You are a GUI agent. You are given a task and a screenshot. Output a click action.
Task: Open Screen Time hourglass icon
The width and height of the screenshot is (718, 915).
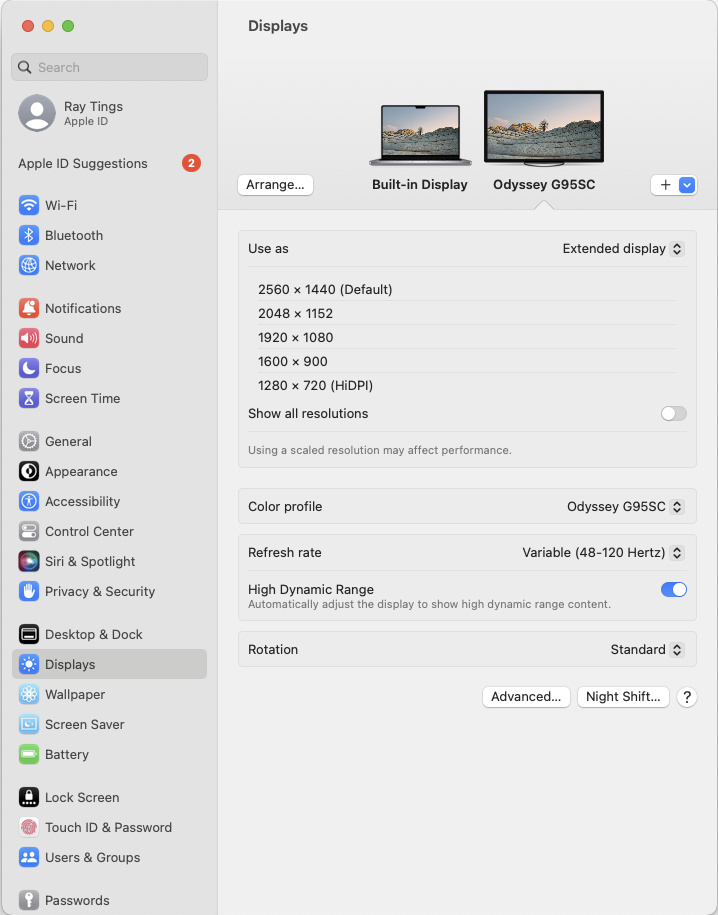click(29, 398)
